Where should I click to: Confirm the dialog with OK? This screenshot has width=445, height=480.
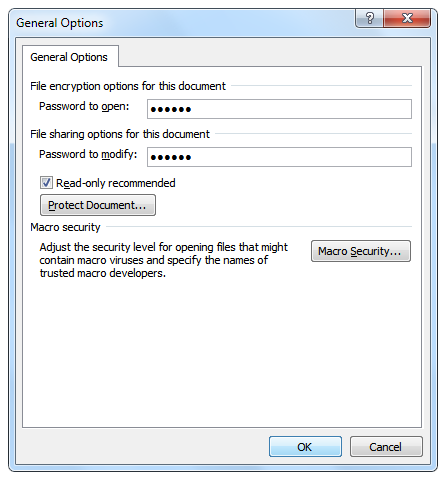(305, 447)
